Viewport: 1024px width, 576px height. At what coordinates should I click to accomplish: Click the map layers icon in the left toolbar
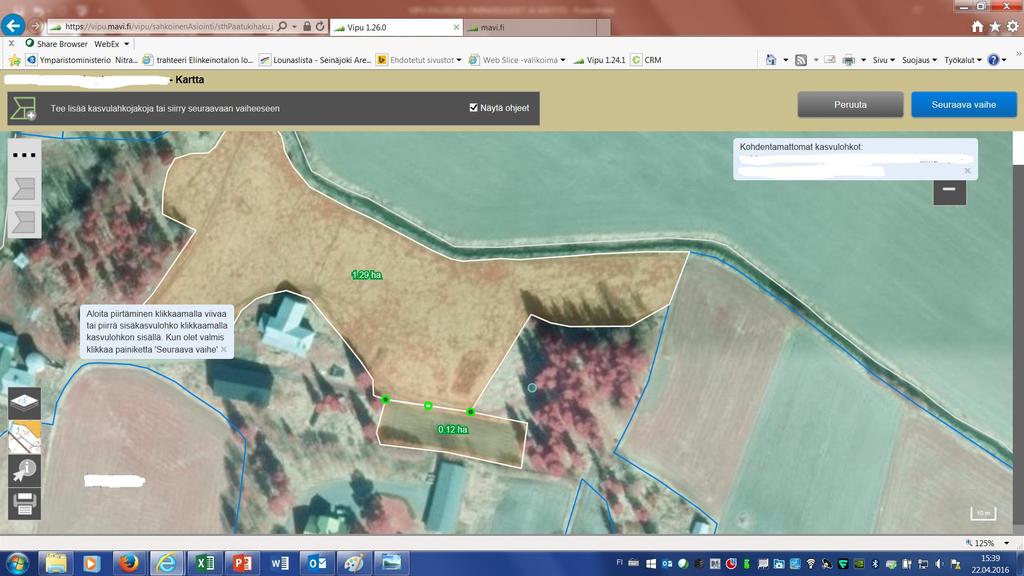coord(24,402)
